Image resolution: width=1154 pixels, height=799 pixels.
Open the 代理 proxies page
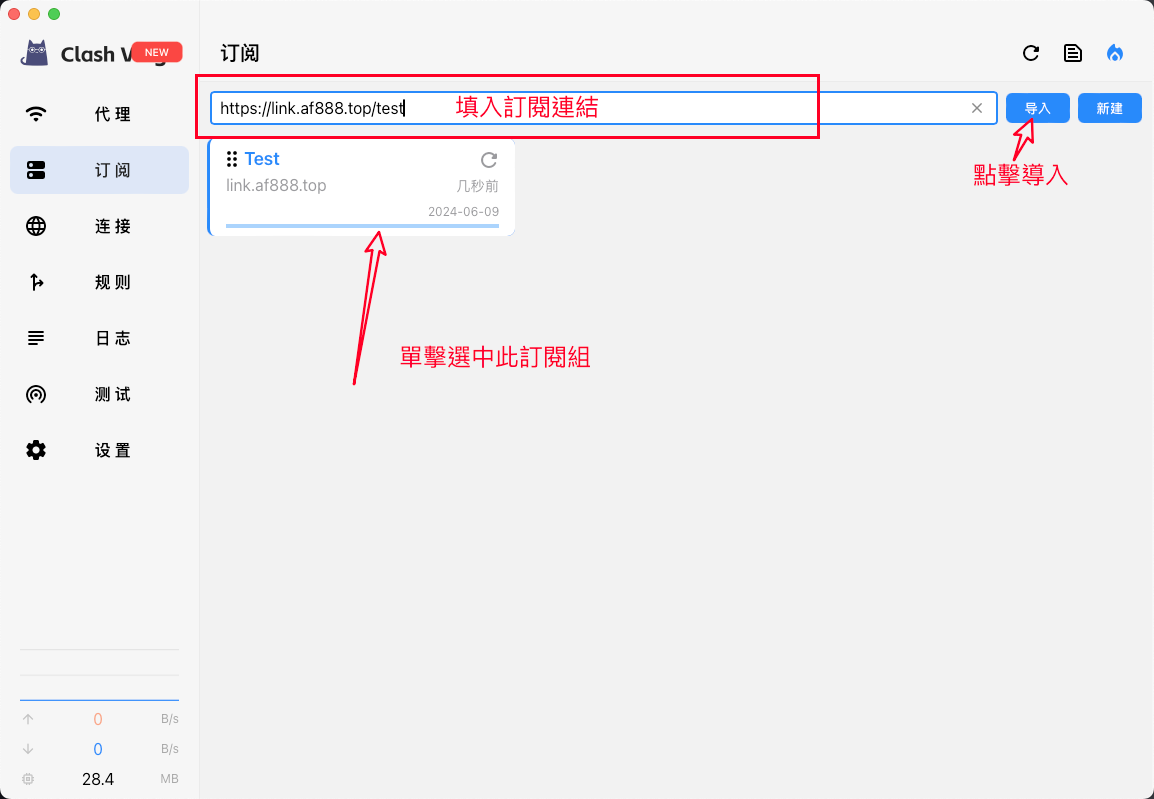[x=99, y=114]
